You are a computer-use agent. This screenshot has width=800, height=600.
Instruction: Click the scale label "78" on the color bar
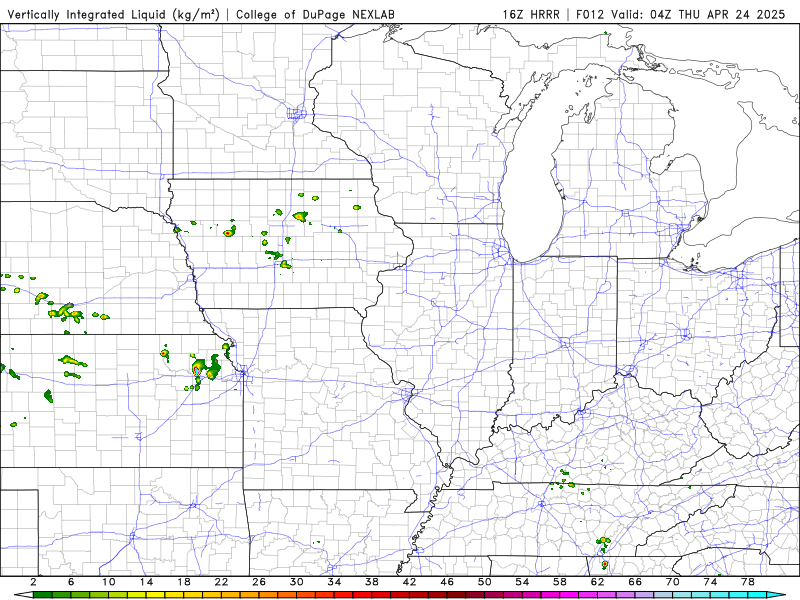[x=748, y=582]
